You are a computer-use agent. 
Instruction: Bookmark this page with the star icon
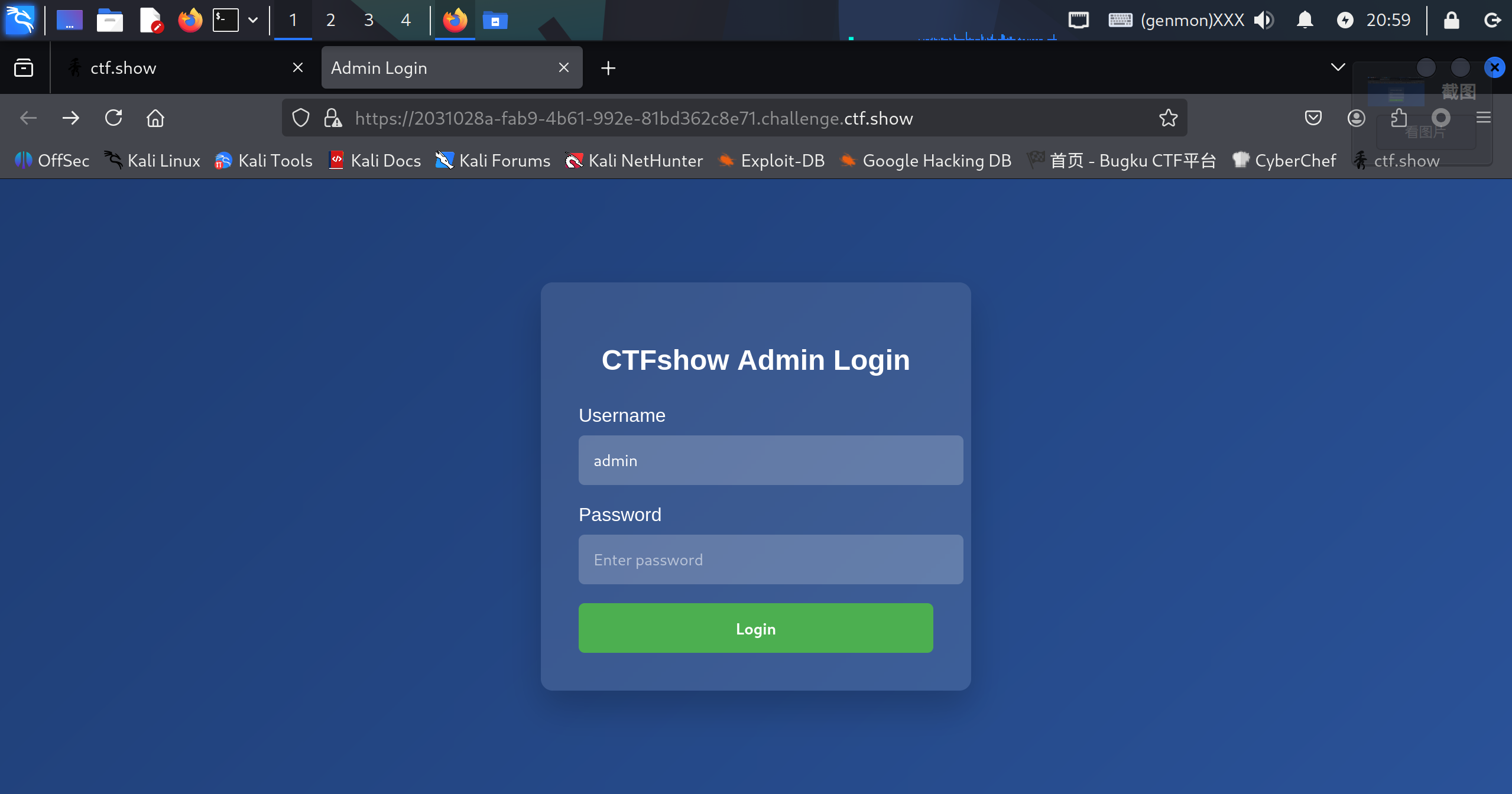pyautogui.click(x=1168, y=118)
